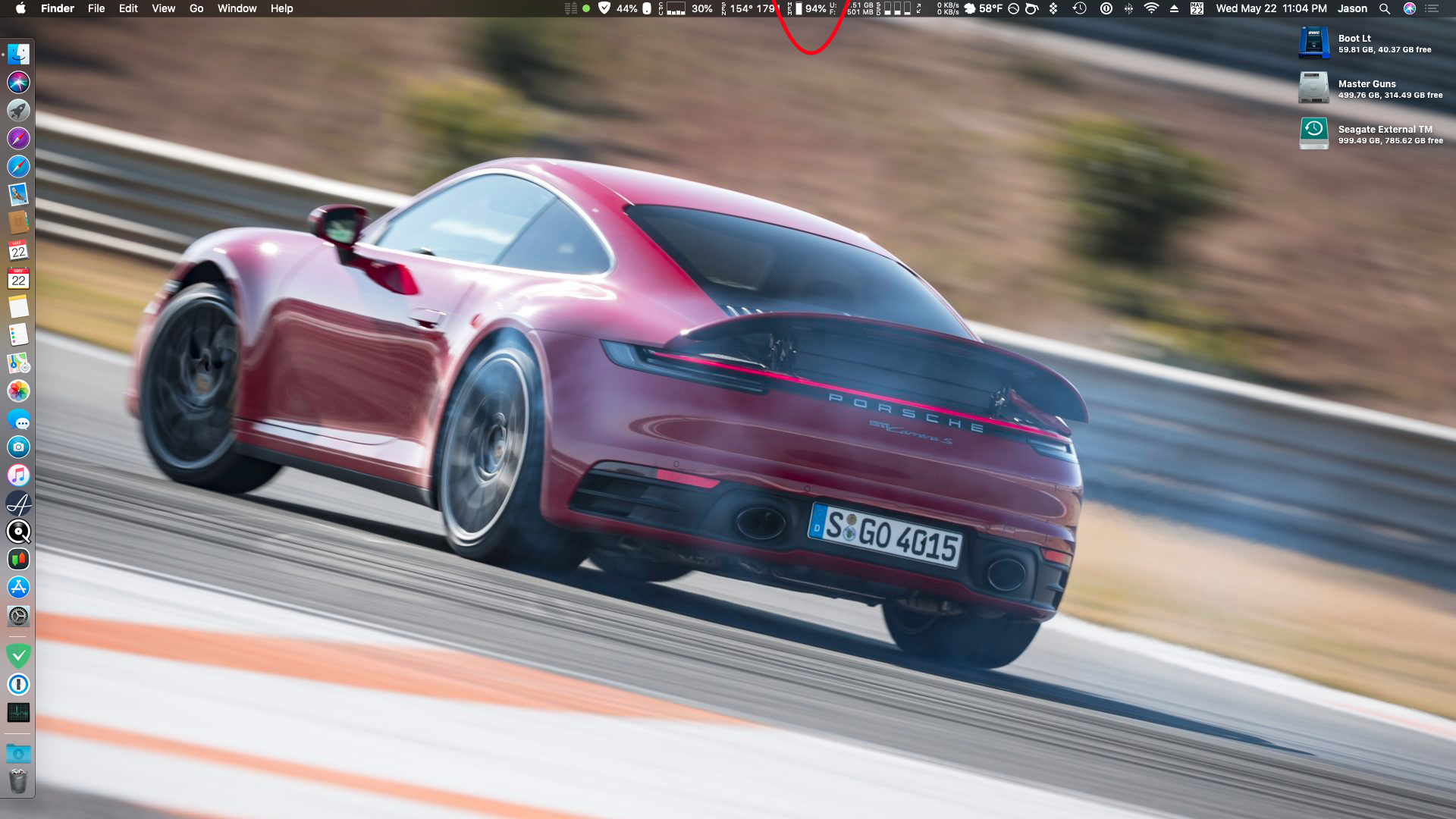Open Finder from the Dock
This screenshot has width=1456, height=819.
pyautogui.click(x=18, y=54)
